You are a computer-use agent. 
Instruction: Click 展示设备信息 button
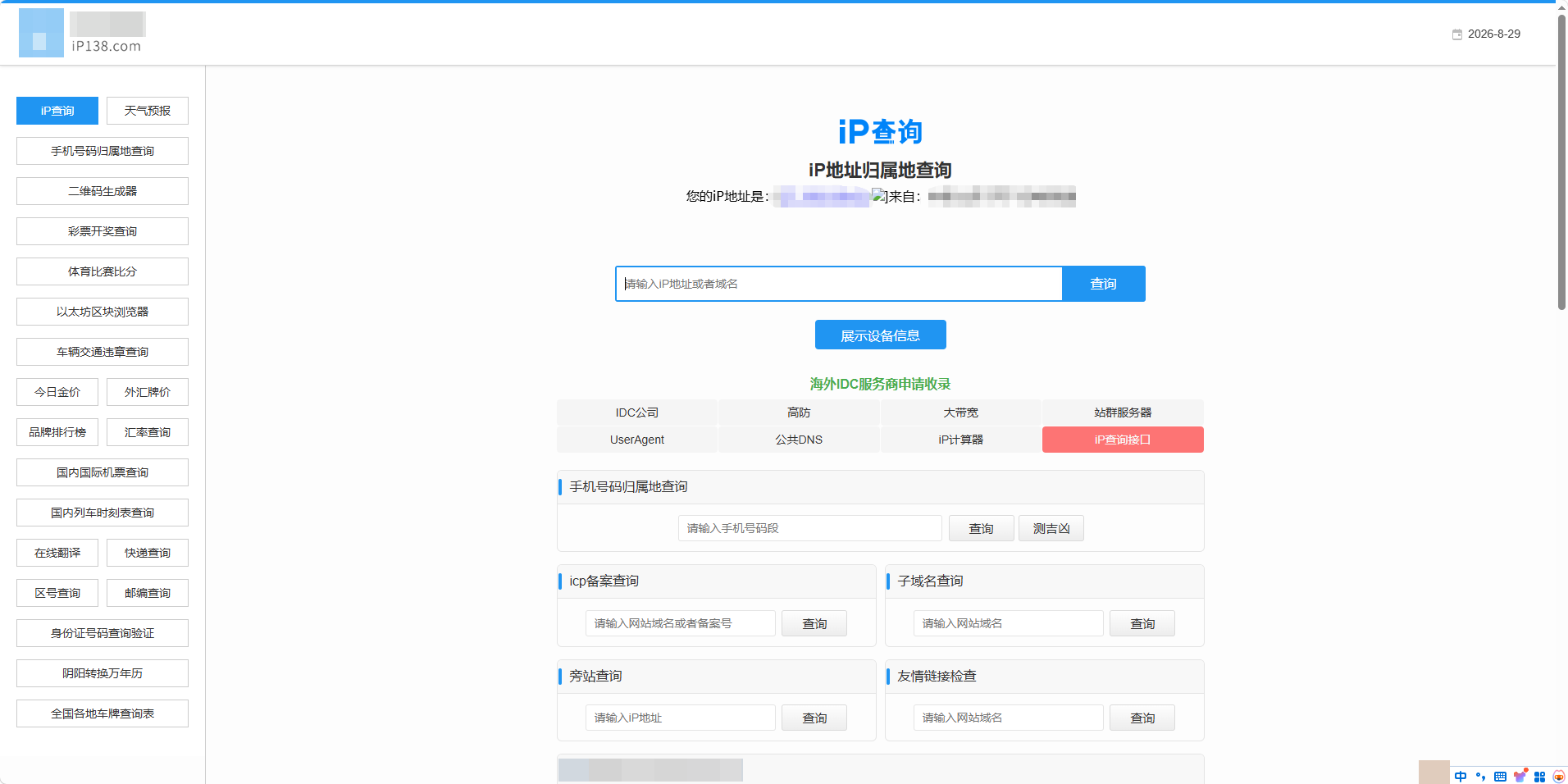pos(881,335)
